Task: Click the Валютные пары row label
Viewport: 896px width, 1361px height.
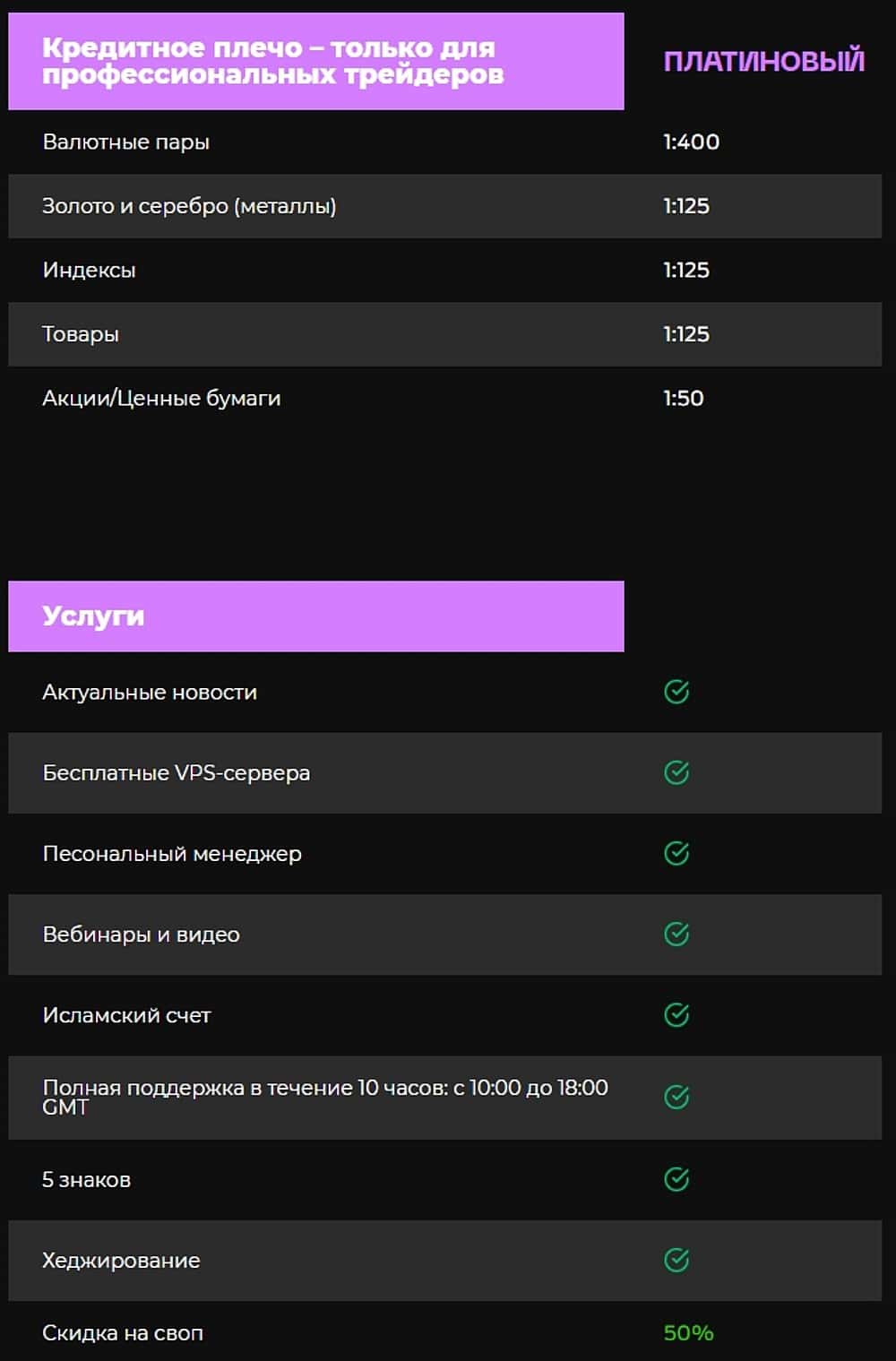Action: [125, 142]
